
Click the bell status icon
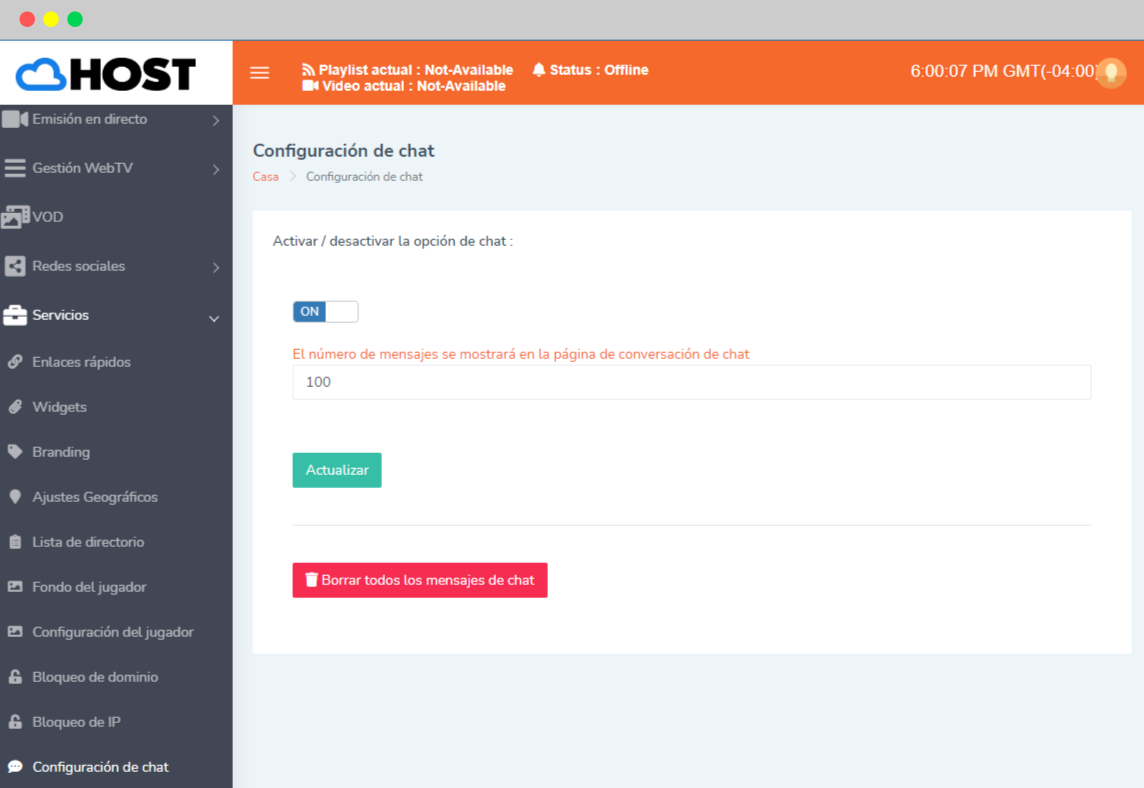(539, 70)
